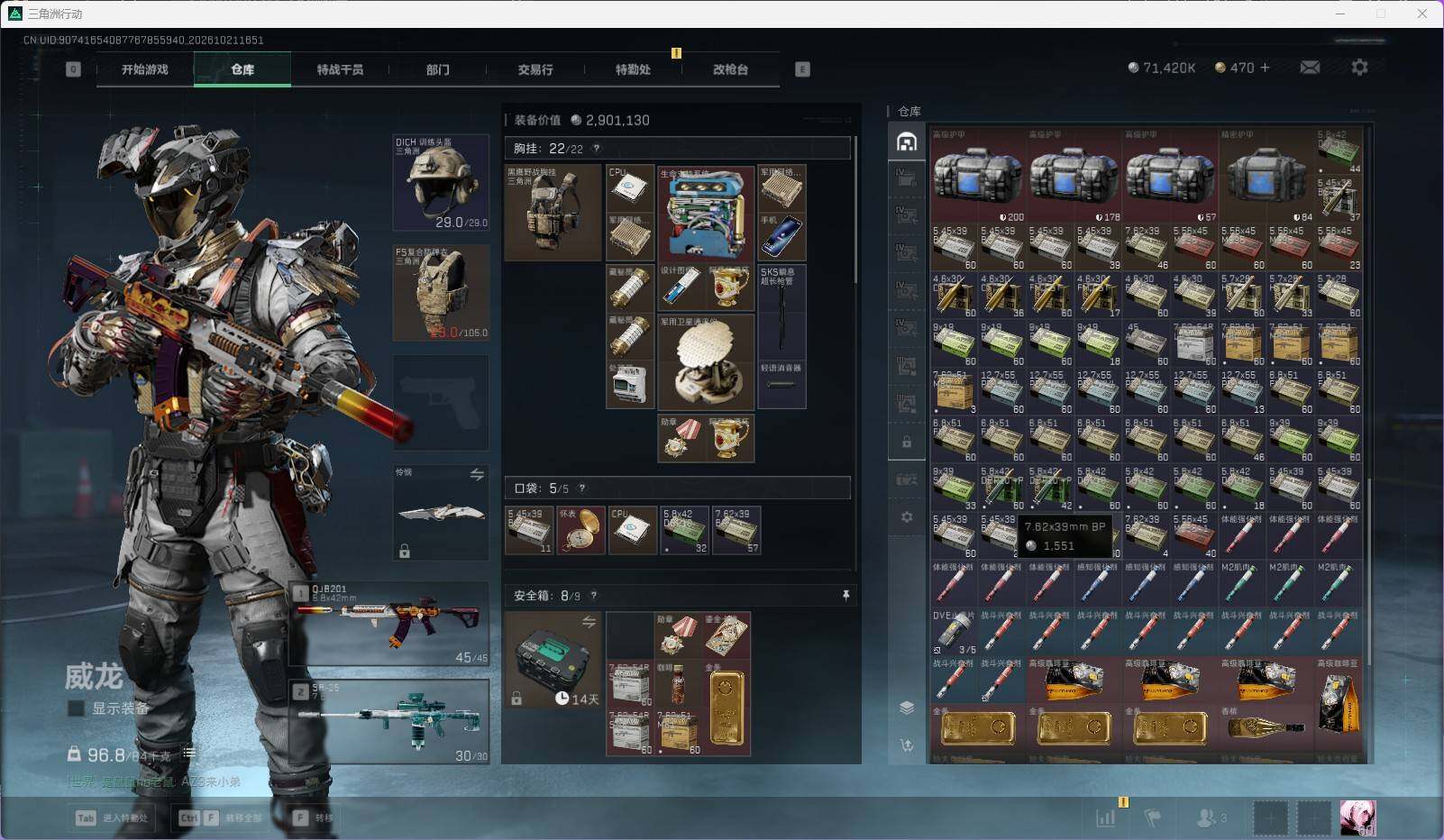This screenshot has height=840, width=1444.
Task: Click the help icon beside 安全箱 8/9
Action: [x=593, y=596]
